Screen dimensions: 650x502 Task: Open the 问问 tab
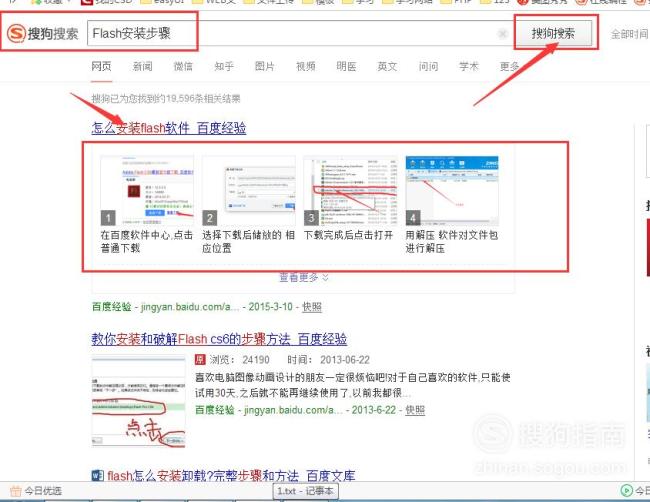click(428, 66)
